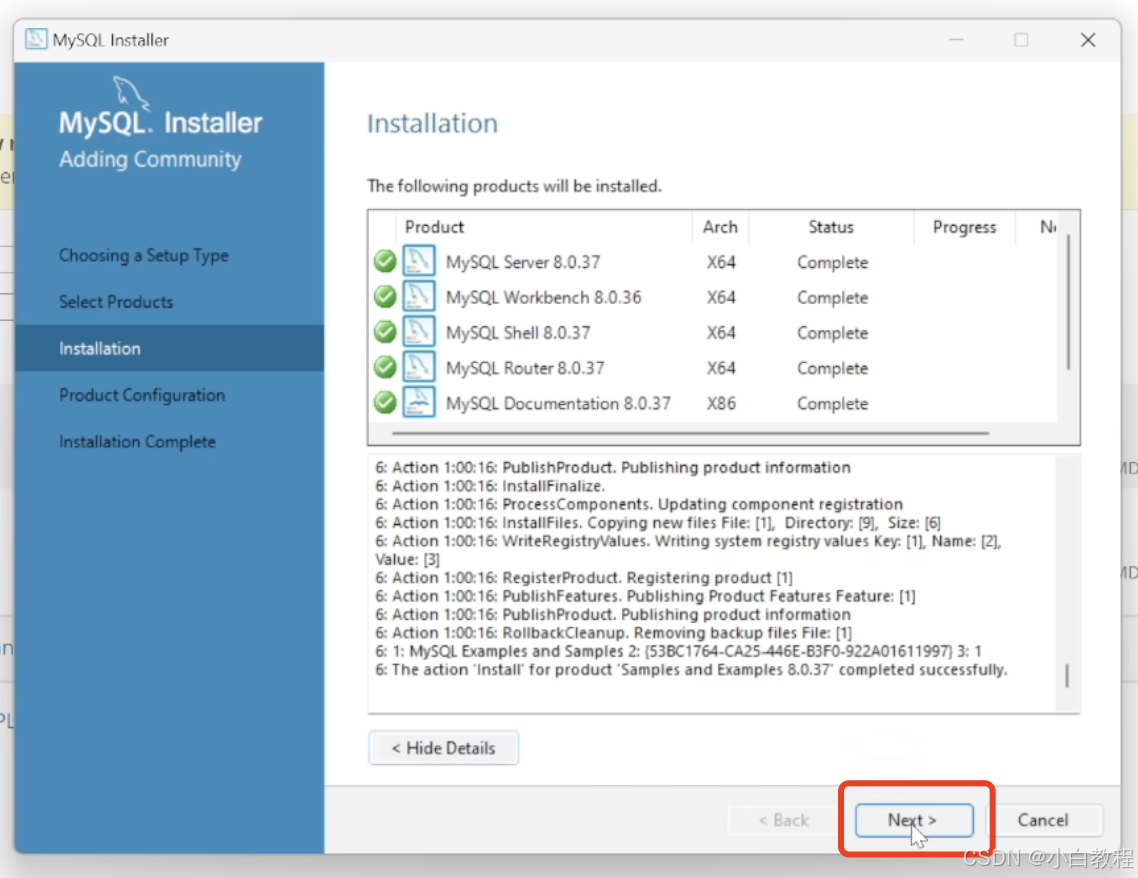Viewport: 1138px width, 878px height.
Task: Click the Product column header
Action: pos(434,227)
